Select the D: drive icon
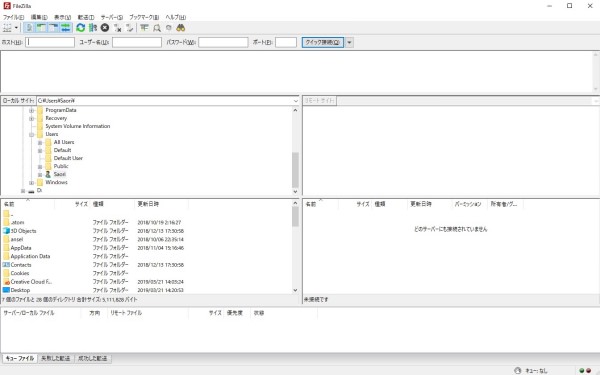Image resolution: width=600 pixels, height=375 pixels. coord(31,191)
